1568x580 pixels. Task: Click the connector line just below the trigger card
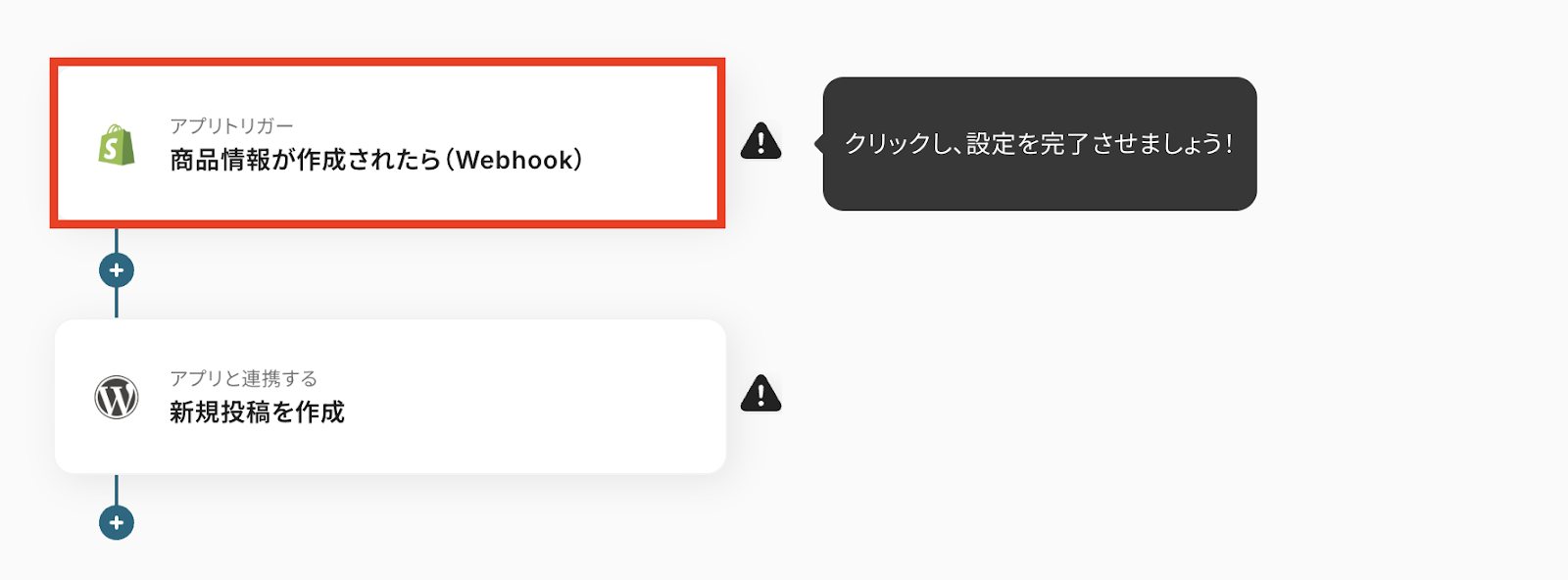point(117,240)
